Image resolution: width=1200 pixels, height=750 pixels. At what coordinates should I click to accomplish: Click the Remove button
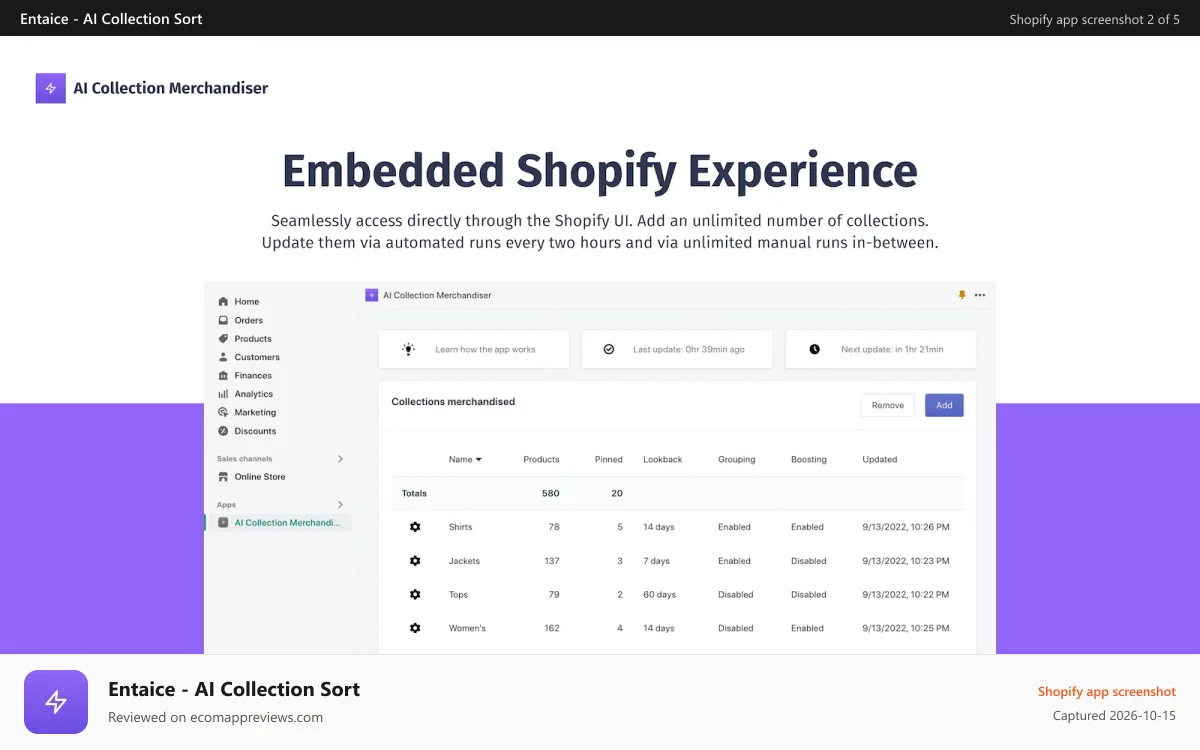(887, 405)
